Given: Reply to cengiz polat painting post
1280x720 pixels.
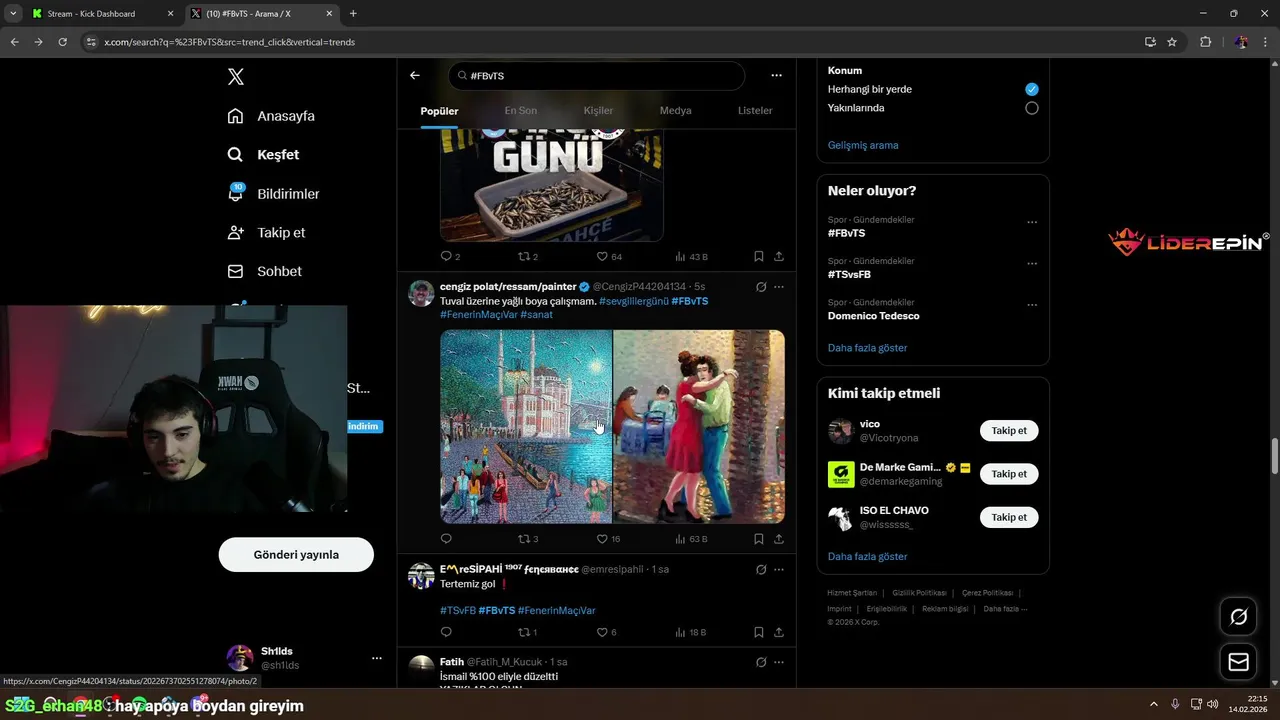Looking at the screenshot, I should [447, 539].
